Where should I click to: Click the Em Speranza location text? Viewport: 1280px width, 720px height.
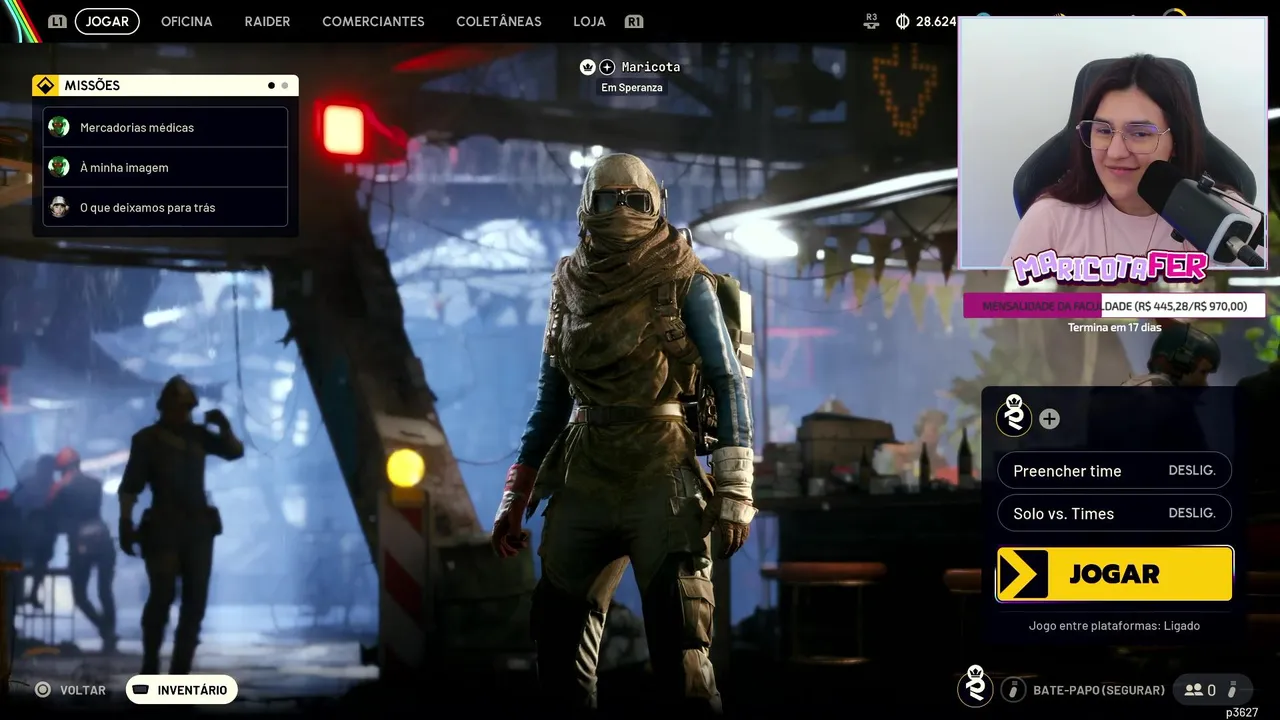[x=632, y=88]
